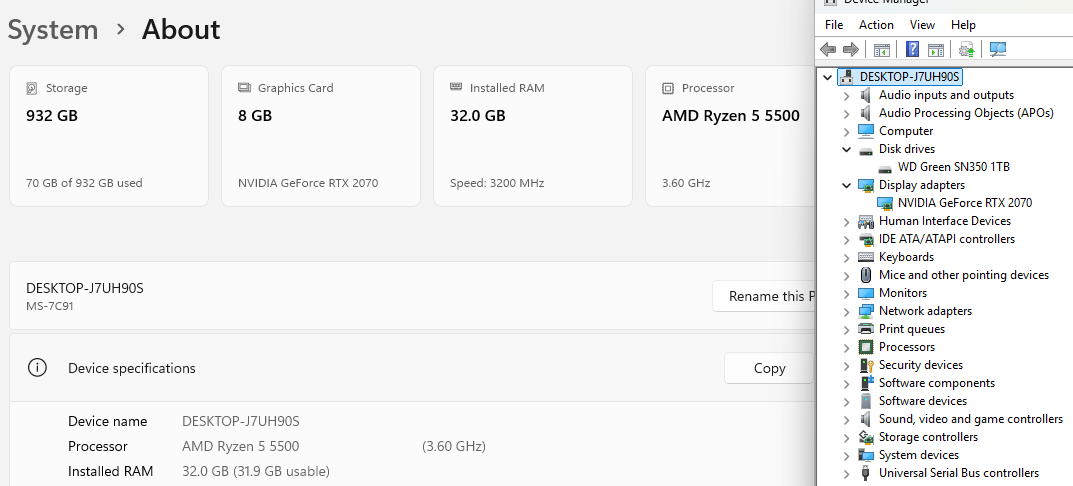Screen dimensions: 1073x486
Task: Open the File menu in Device Manager
Action: (834, 25)
